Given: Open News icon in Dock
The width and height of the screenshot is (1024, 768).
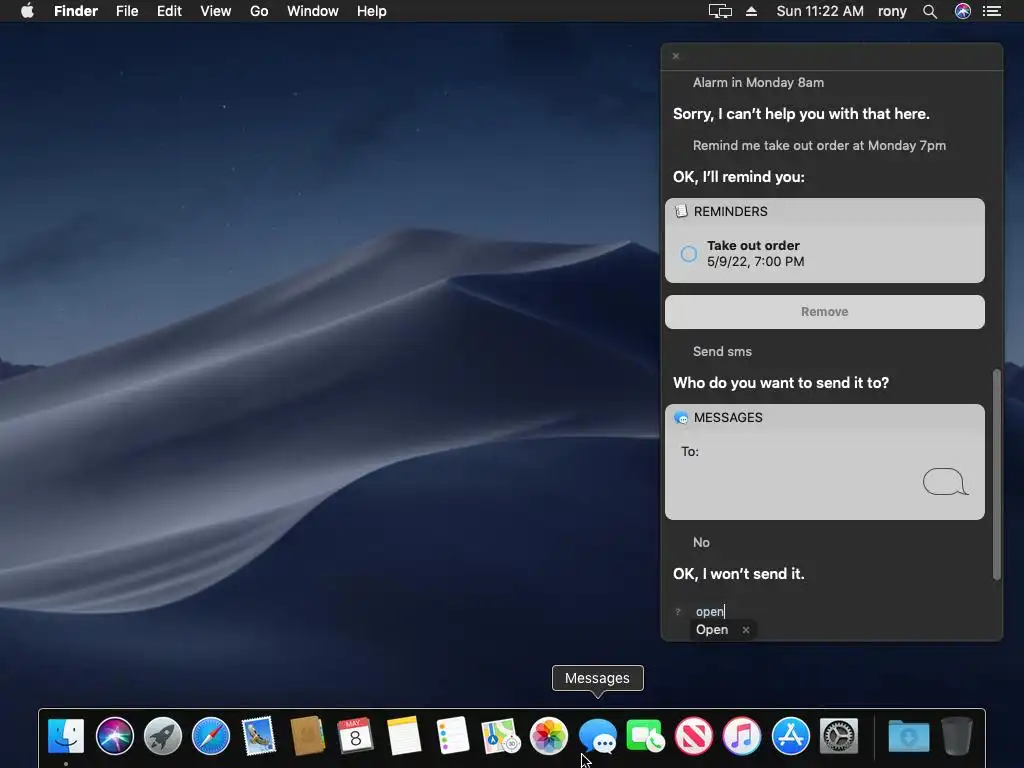Looking at the screenshot, I should point(694,736).
